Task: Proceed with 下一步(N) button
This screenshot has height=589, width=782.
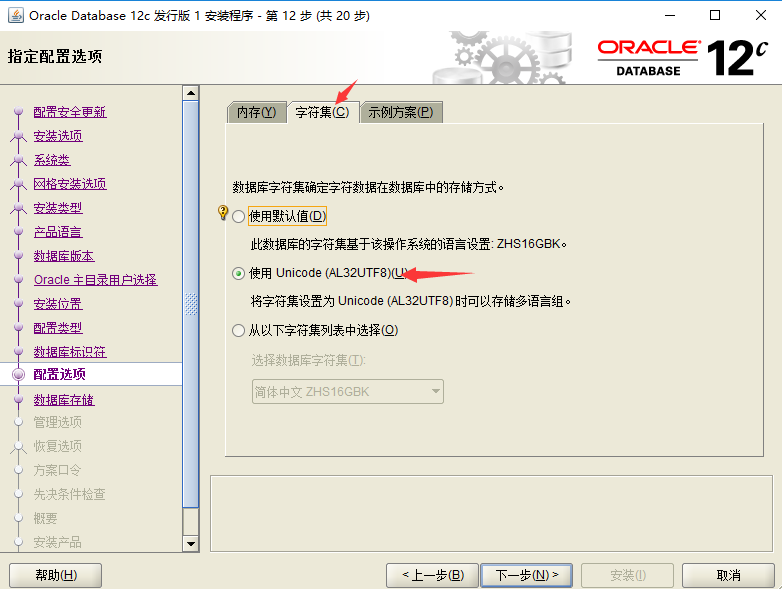Action: (526, 576)
